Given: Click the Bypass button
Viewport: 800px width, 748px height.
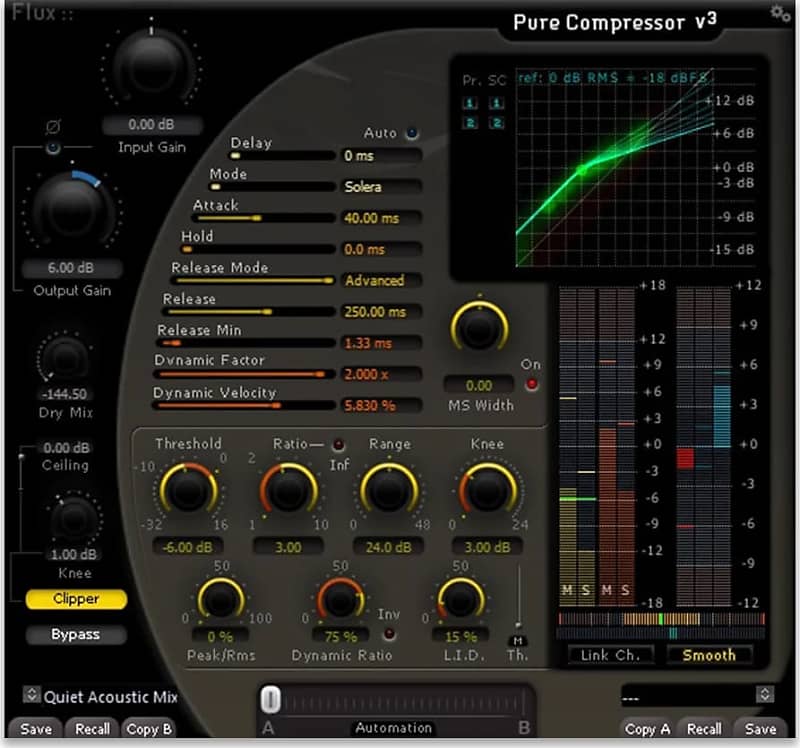Looking at the screenshot, I should [x=75, y=634].
